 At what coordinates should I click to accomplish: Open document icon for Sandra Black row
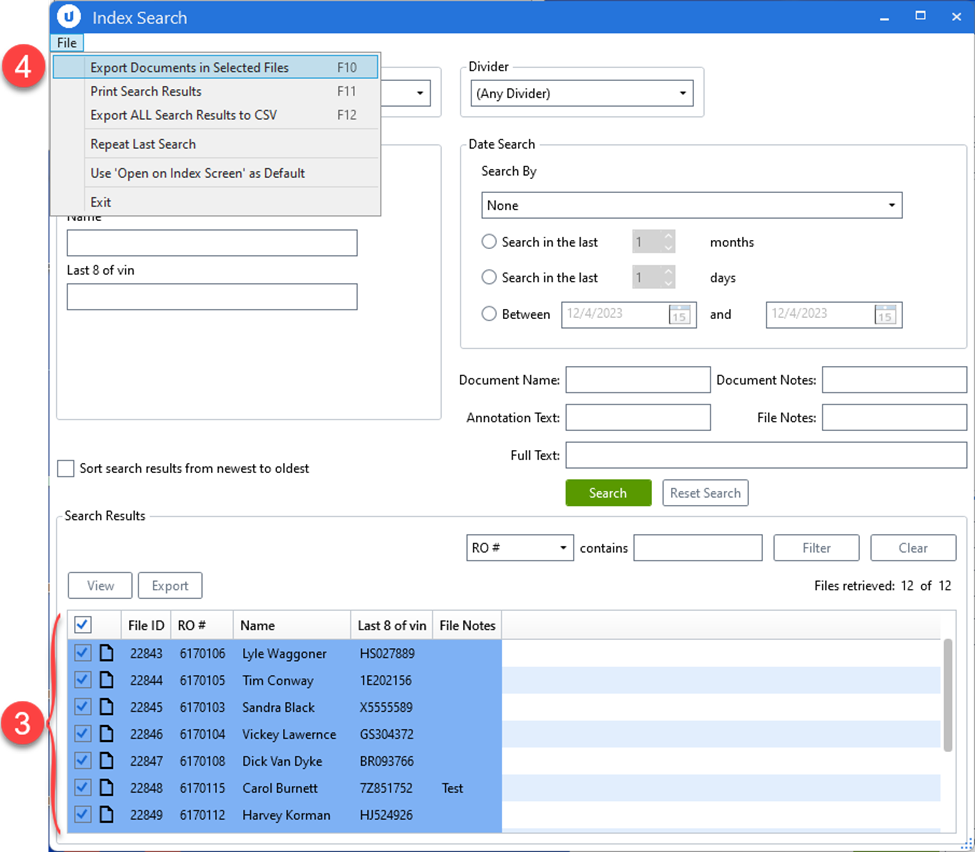[107, 706]
